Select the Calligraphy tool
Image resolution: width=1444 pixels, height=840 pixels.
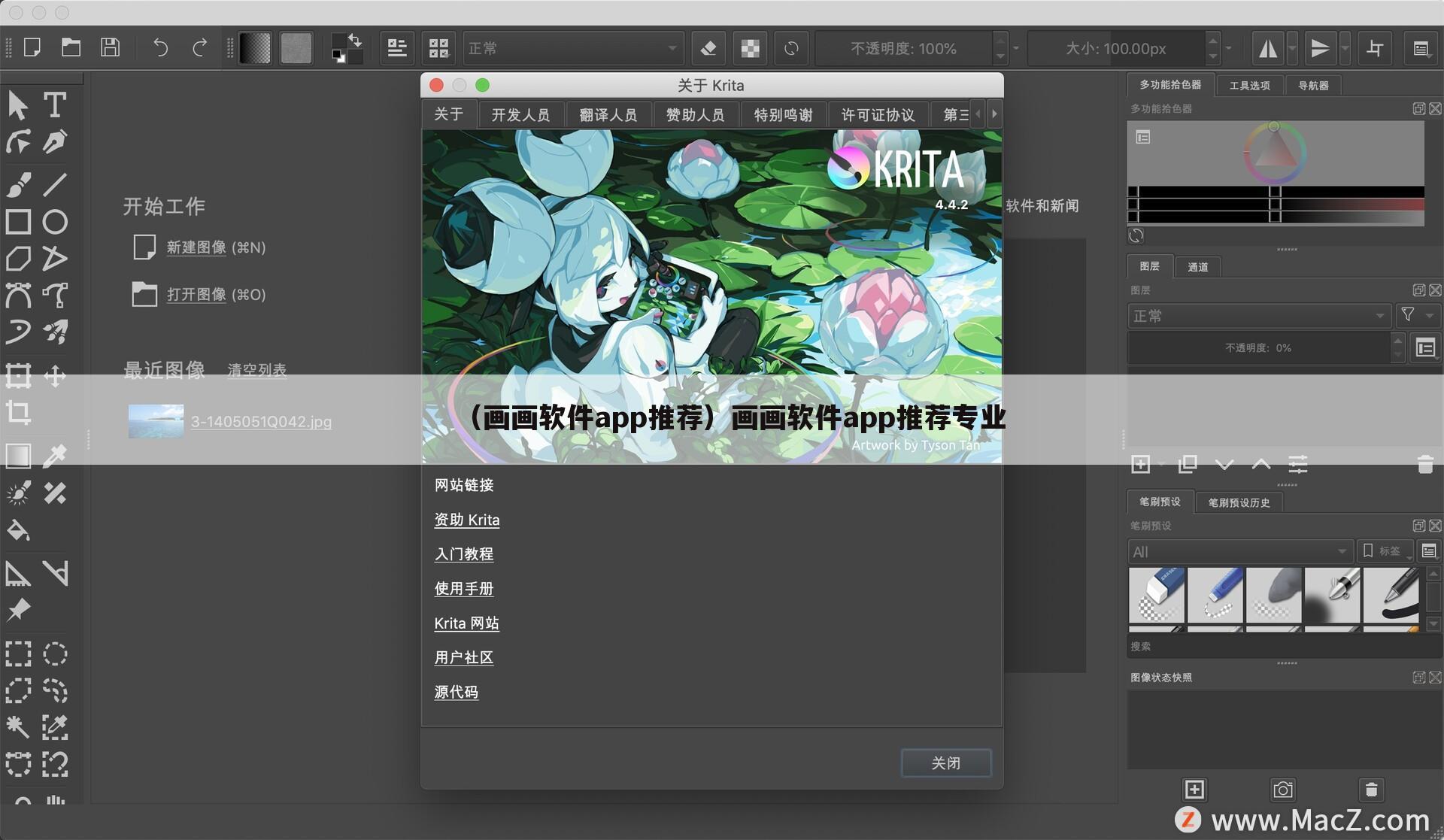coord(54,141)
